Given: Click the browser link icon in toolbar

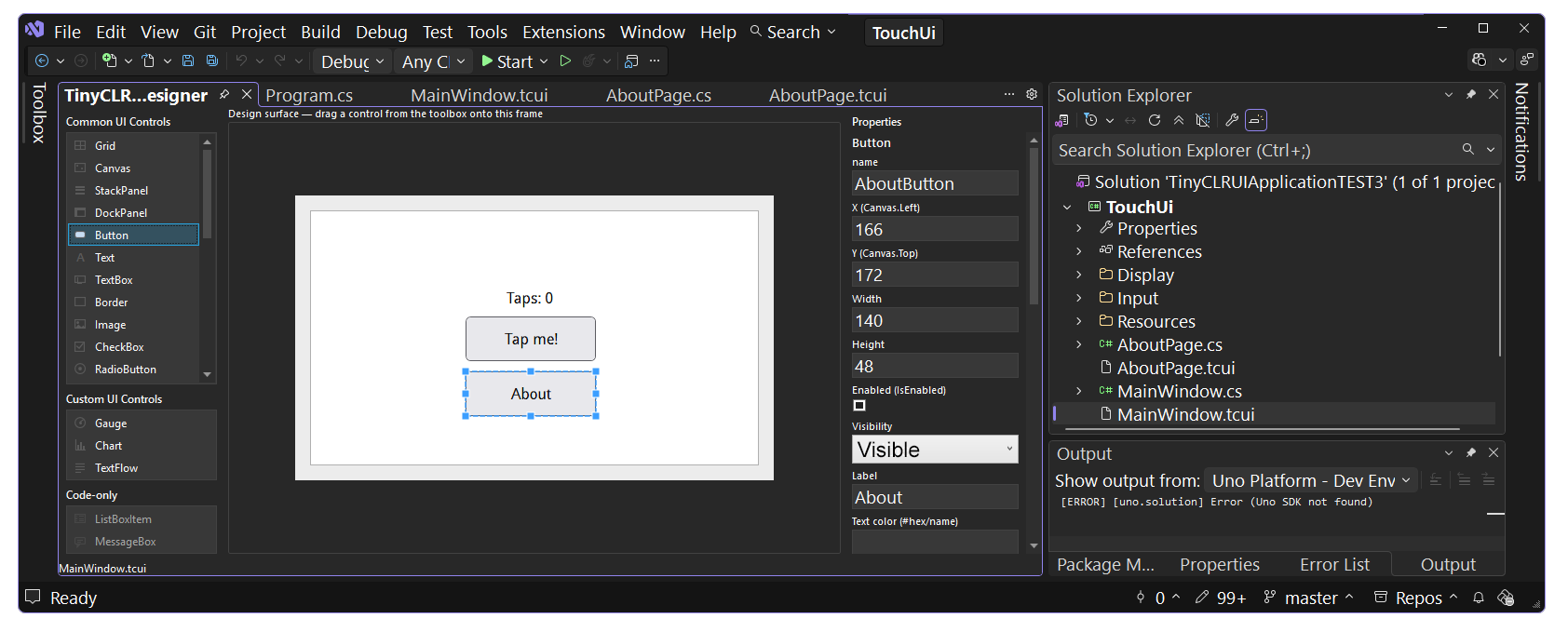Looking at the screenshot, I should 631,61.
